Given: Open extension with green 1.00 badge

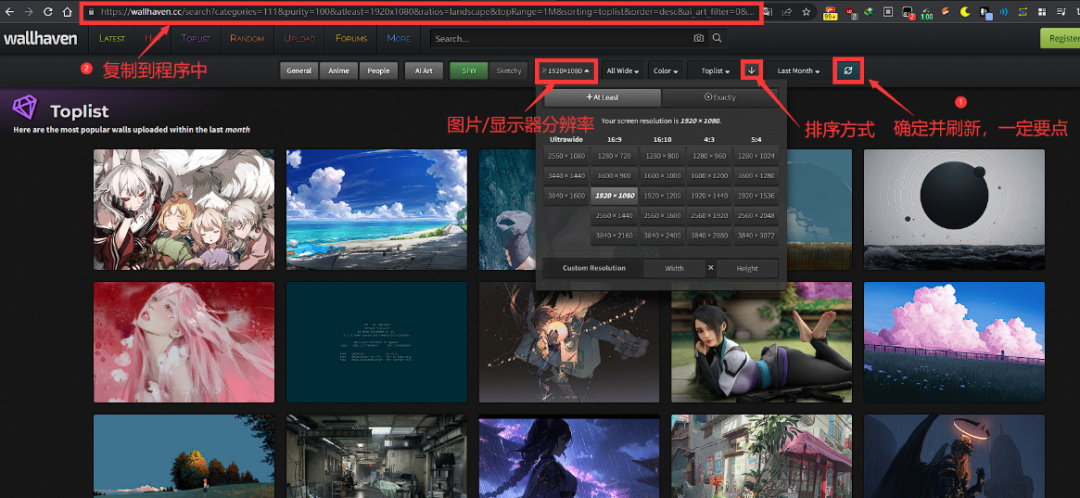Looking at the screenshot, I should [x=926, y=13].
